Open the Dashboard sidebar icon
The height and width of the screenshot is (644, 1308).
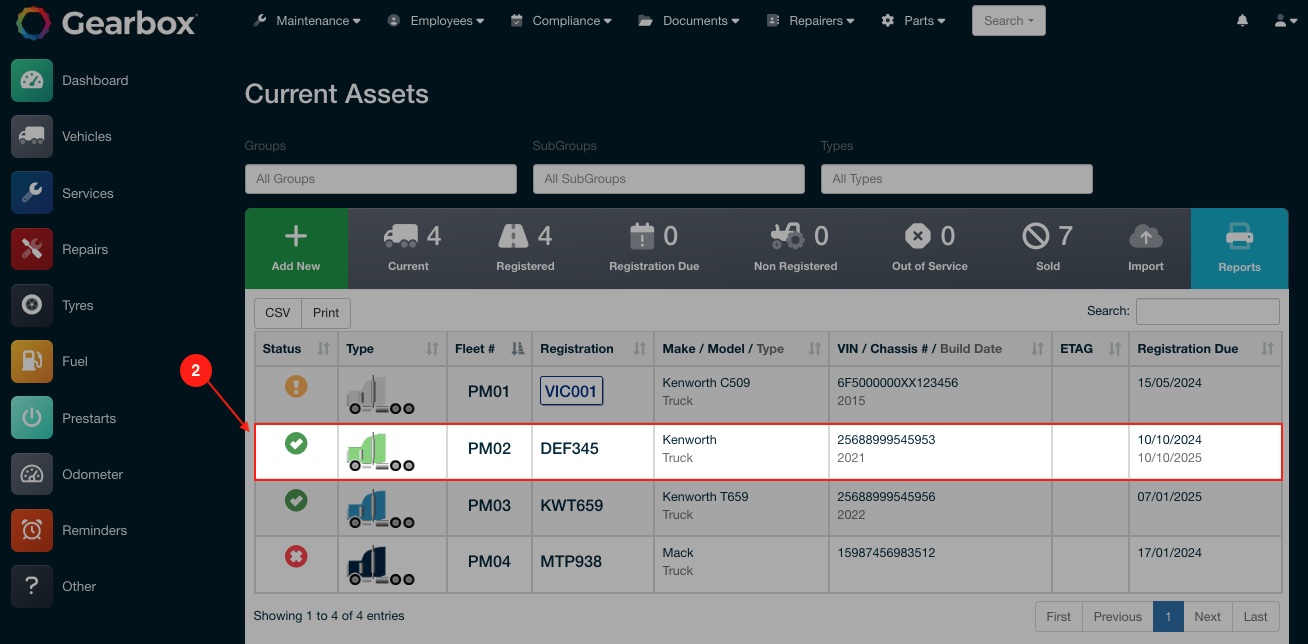pyautogui.click(x=32, y=80)
